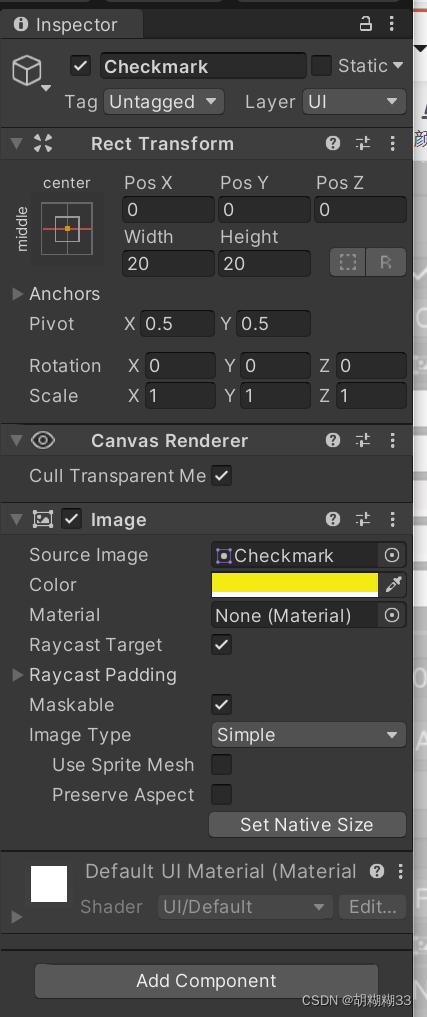Click the Add Component button
This screenshot has width=427, height=1017.
point(206,981)
